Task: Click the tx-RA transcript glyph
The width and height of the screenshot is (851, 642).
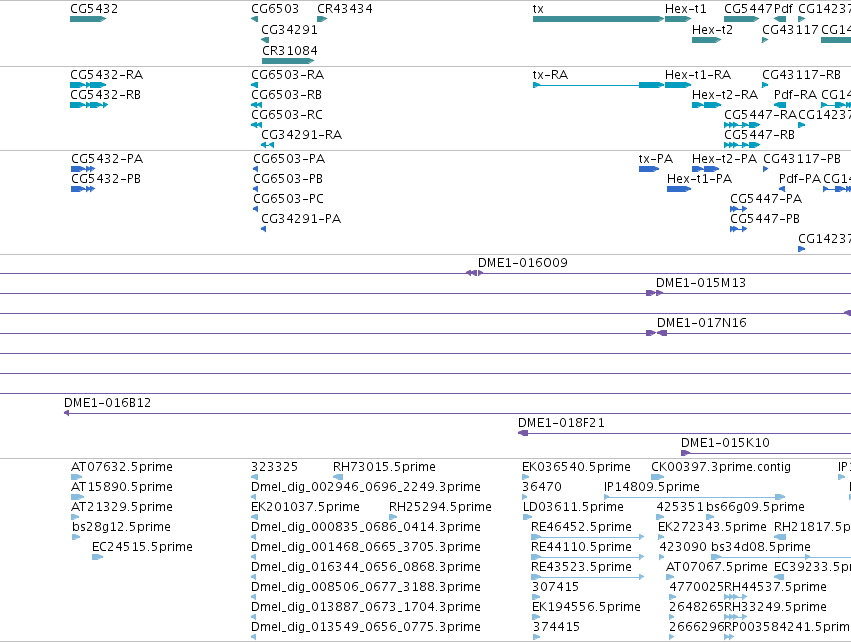Action: point(598,85)
